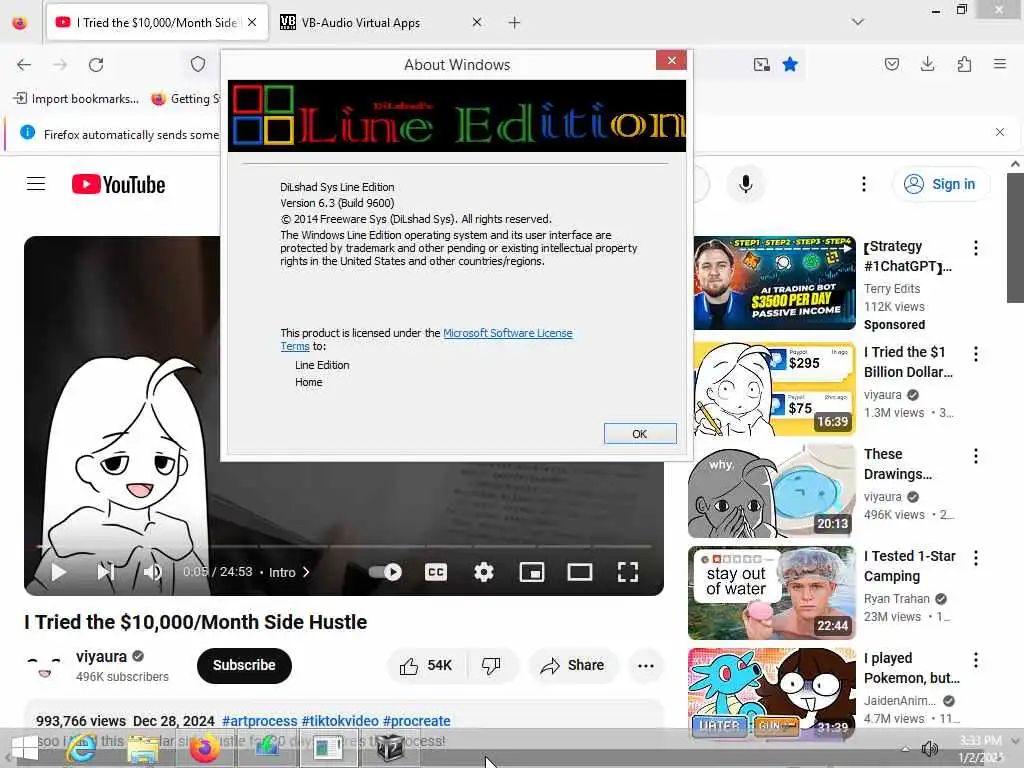Open options menu for These Drawings video

[975, 456]
